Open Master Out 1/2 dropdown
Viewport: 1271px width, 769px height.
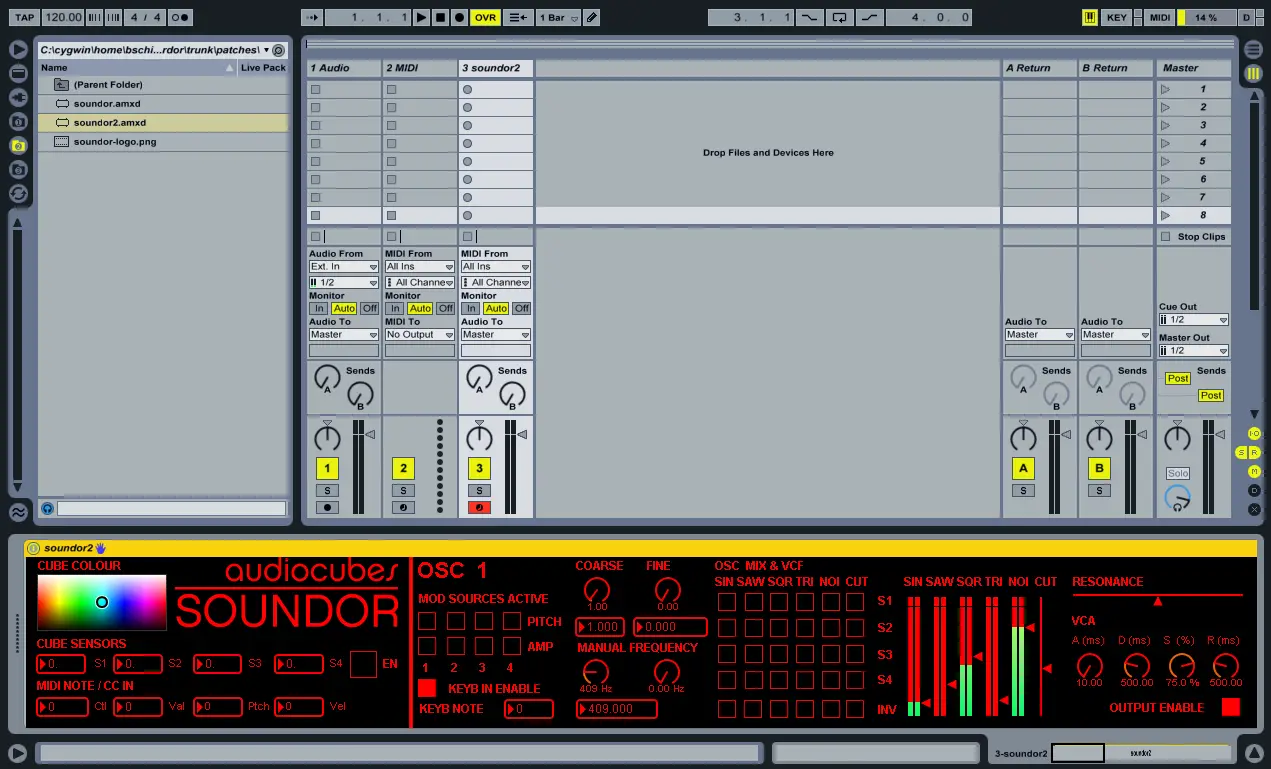[x=1194, y=351]
